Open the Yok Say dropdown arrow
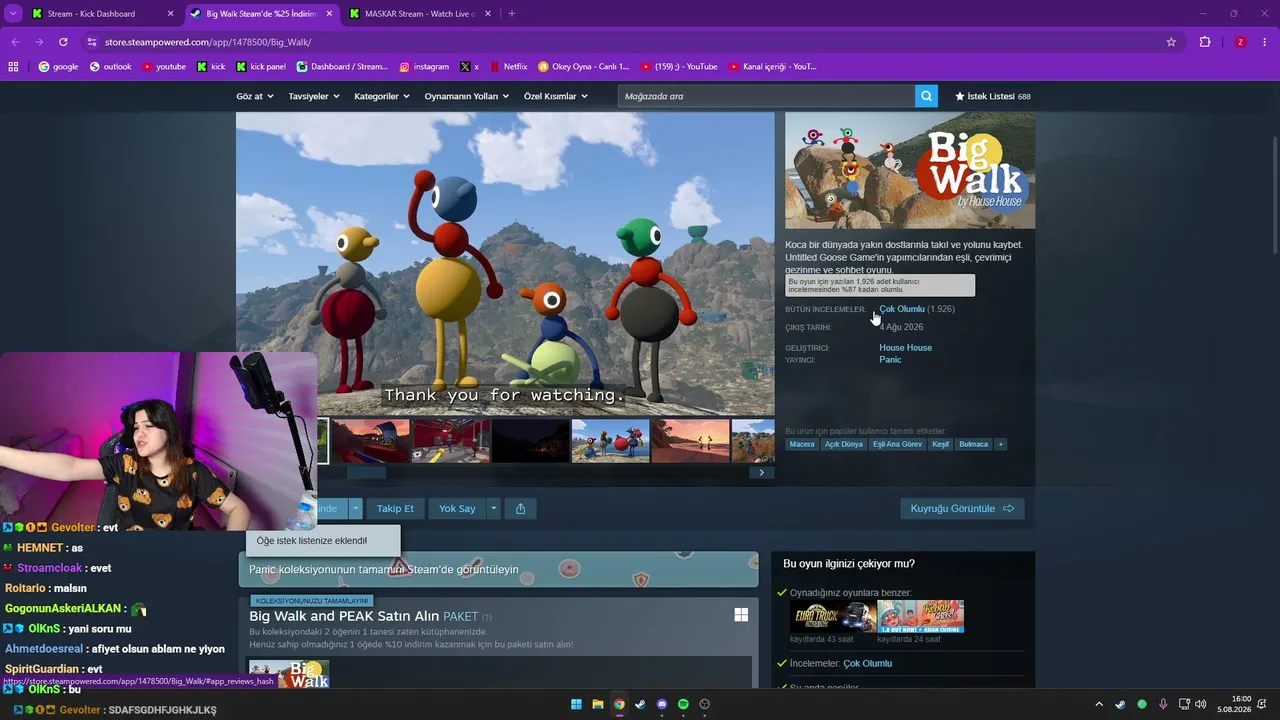The image size is (1280, 720). point(493,509)
